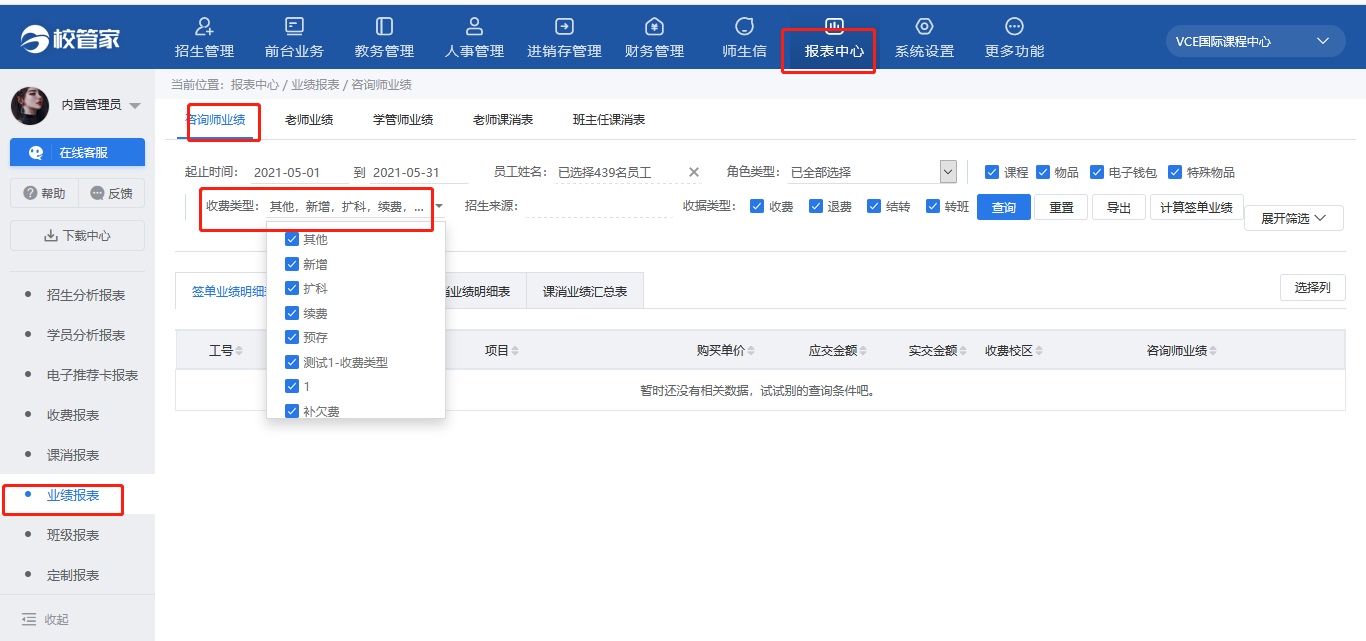1366x641 pixels.
Task: Sort table by 购买单价 column
Action: (x=751, y=351)
